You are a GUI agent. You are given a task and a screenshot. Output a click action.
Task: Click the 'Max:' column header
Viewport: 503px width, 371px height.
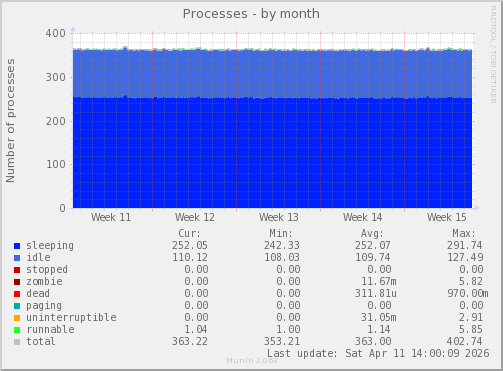[464, 234]
